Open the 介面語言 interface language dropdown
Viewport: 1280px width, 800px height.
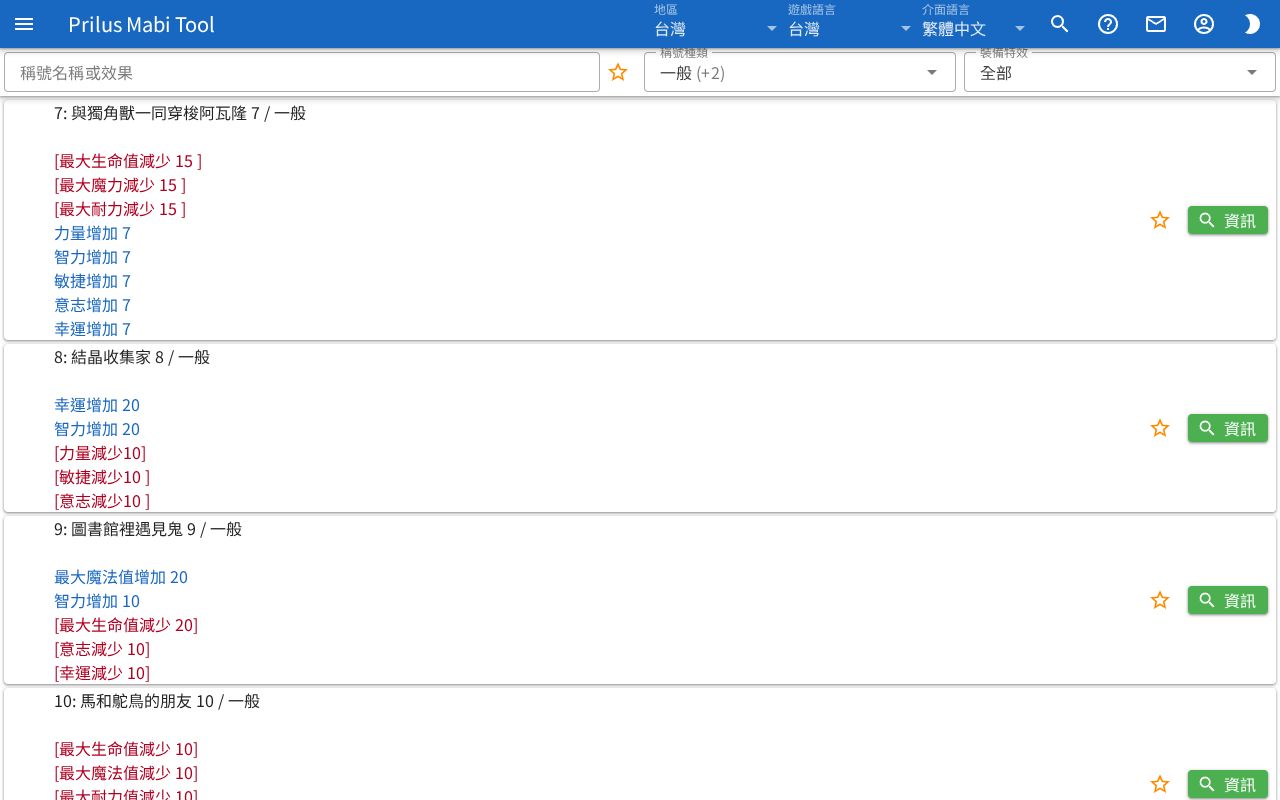pos(974,24)
